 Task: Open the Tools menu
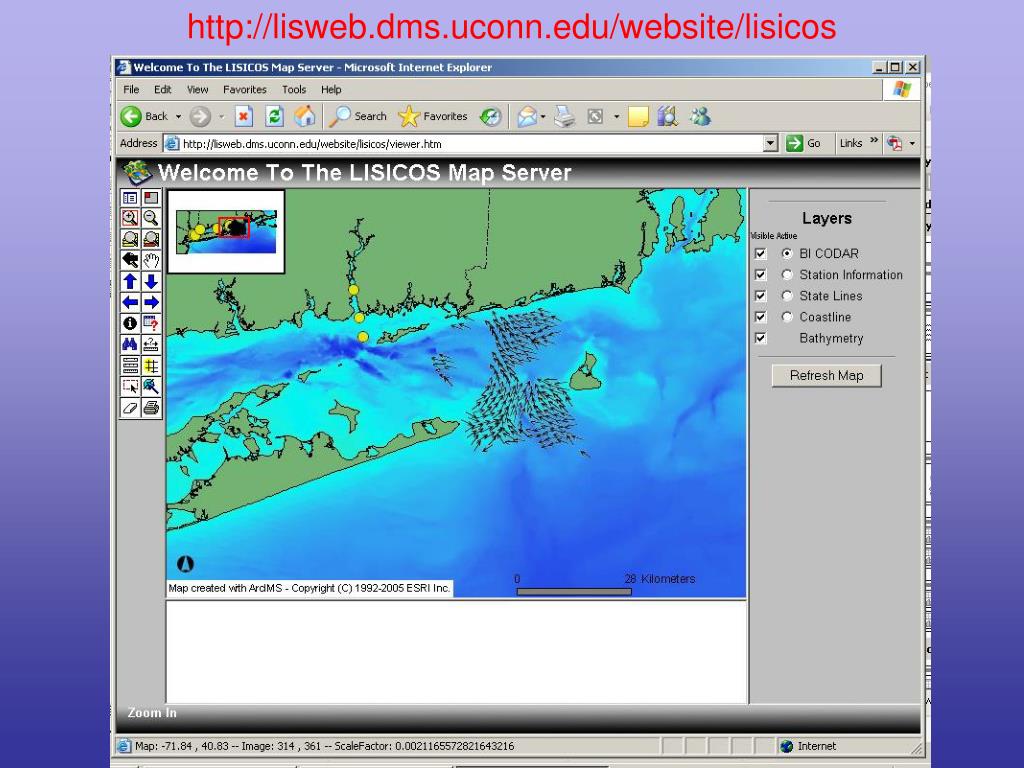pyautogui.click(x=294, y=89)
